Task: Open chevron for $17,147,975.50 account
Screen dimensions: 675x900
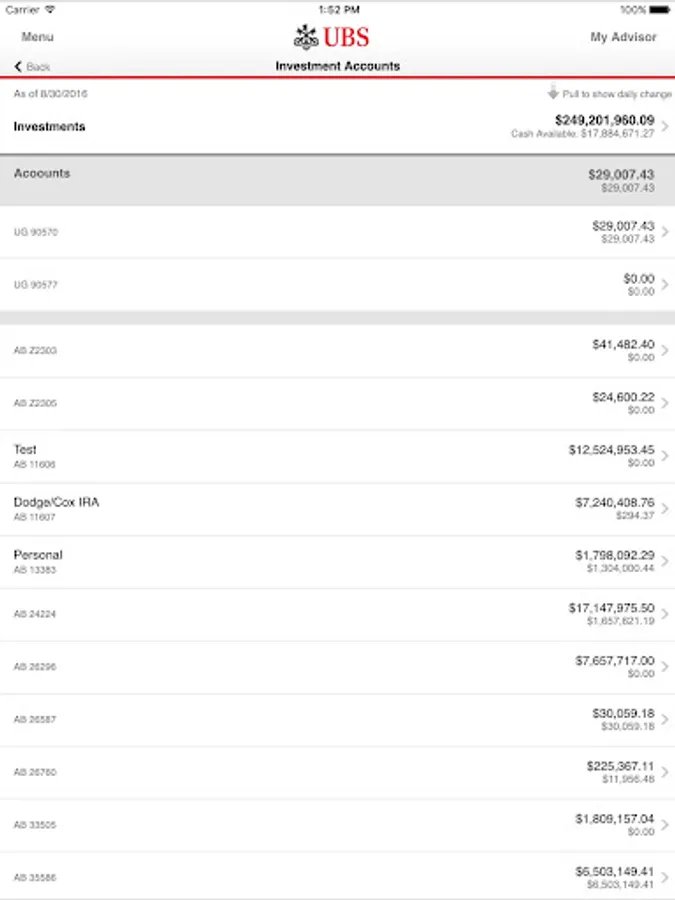Action: click(665, 614)
